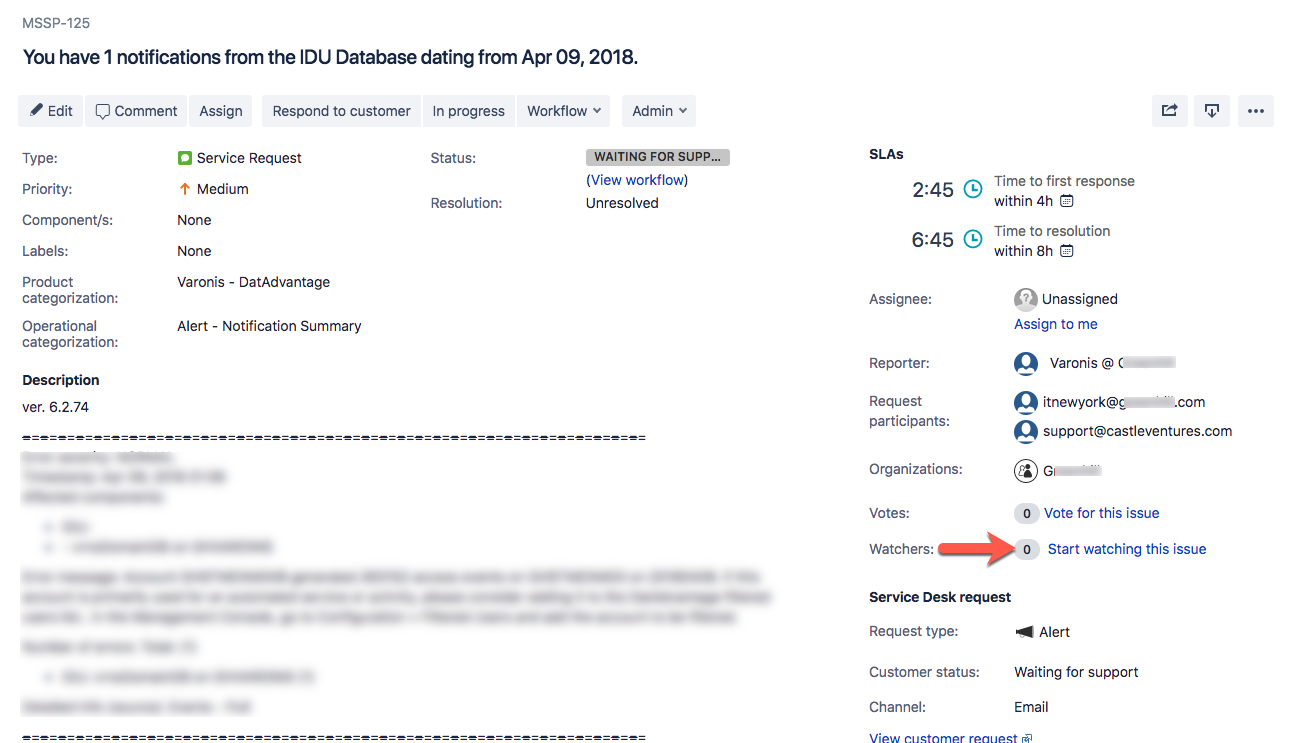
Task: Click support@castleventures.com participant text
Action: tap(1137, 431)
